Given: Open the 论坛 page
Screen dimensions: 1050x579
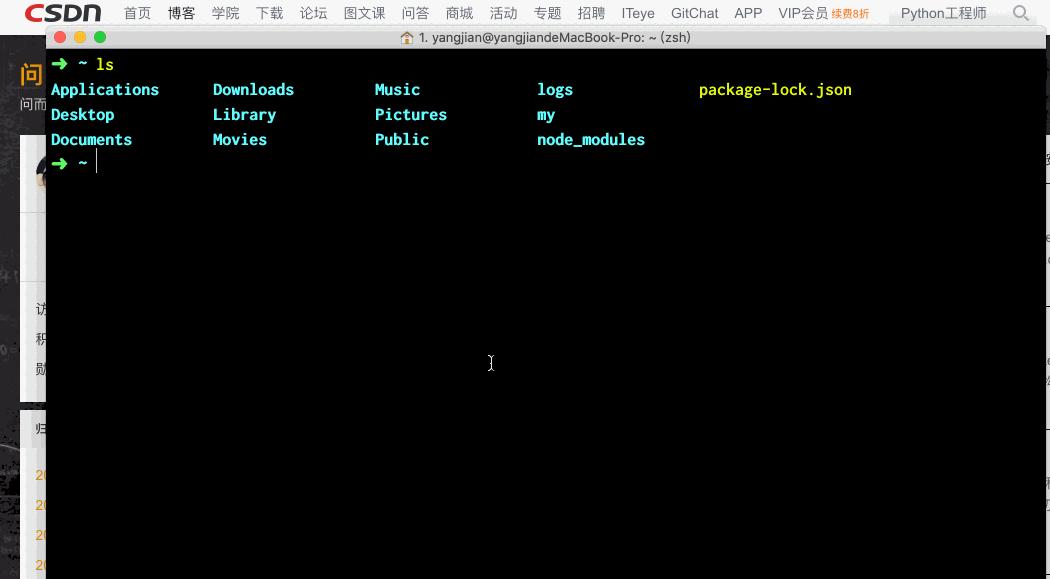Looking at the screenshot, I should pyautogui.click(x=313, y=13).
